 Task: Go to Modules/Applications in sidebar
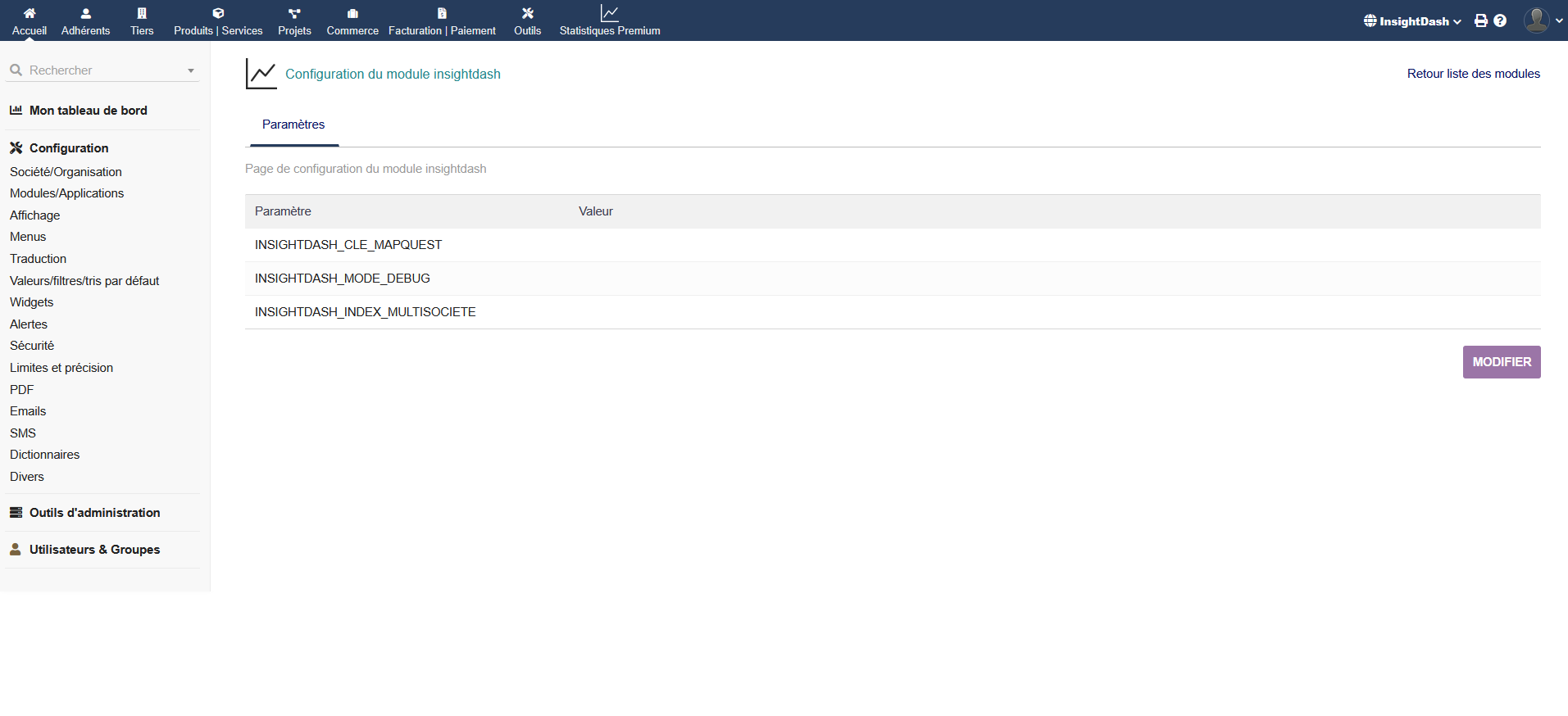coord(67,193)
